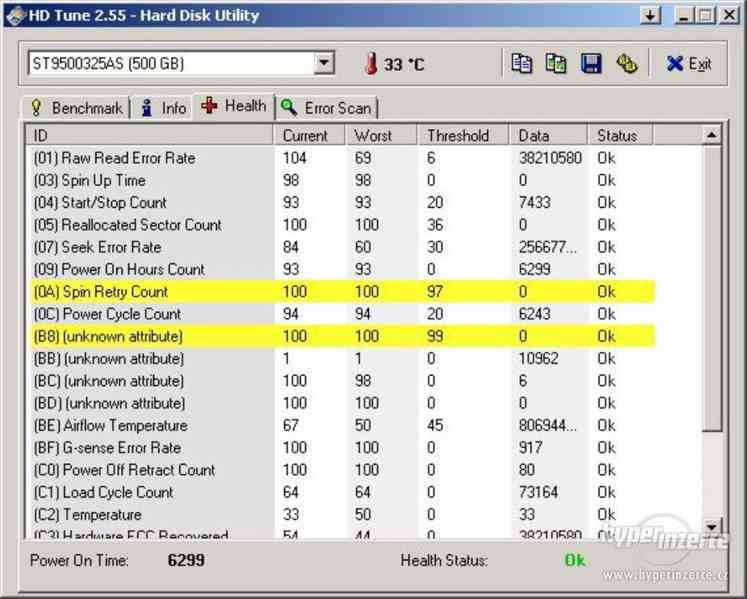The height and width of the screenshot is (599, 747).
Task: Click the Worst column header
Action: 381,135
